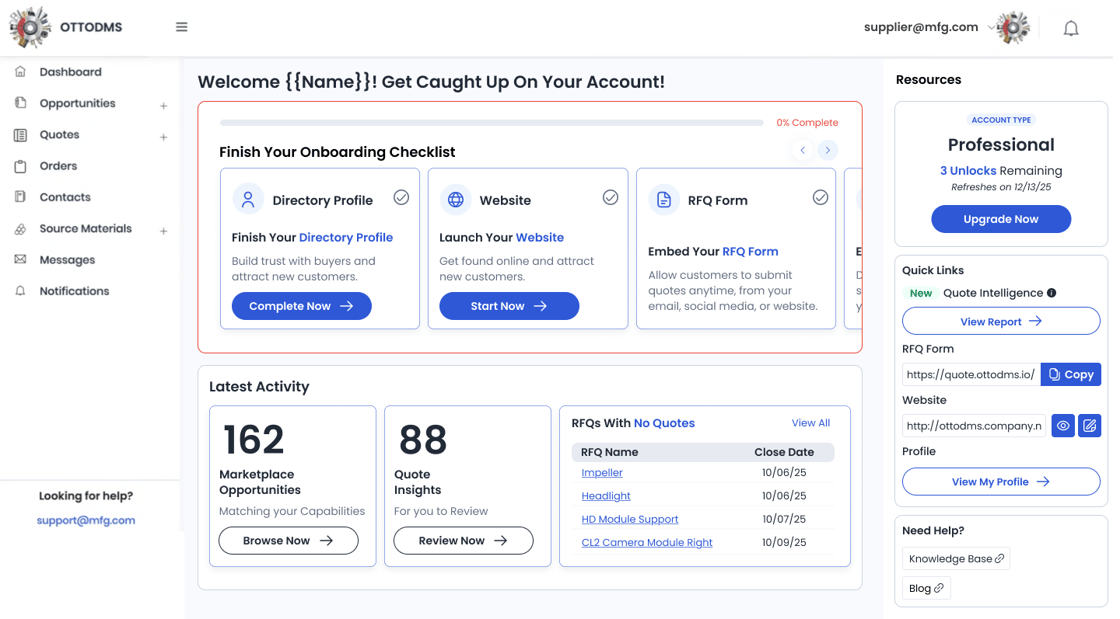The image size is (1120, 619).
Task: Click the OTTODMS gear logo
Action: (x=30, y=27)
